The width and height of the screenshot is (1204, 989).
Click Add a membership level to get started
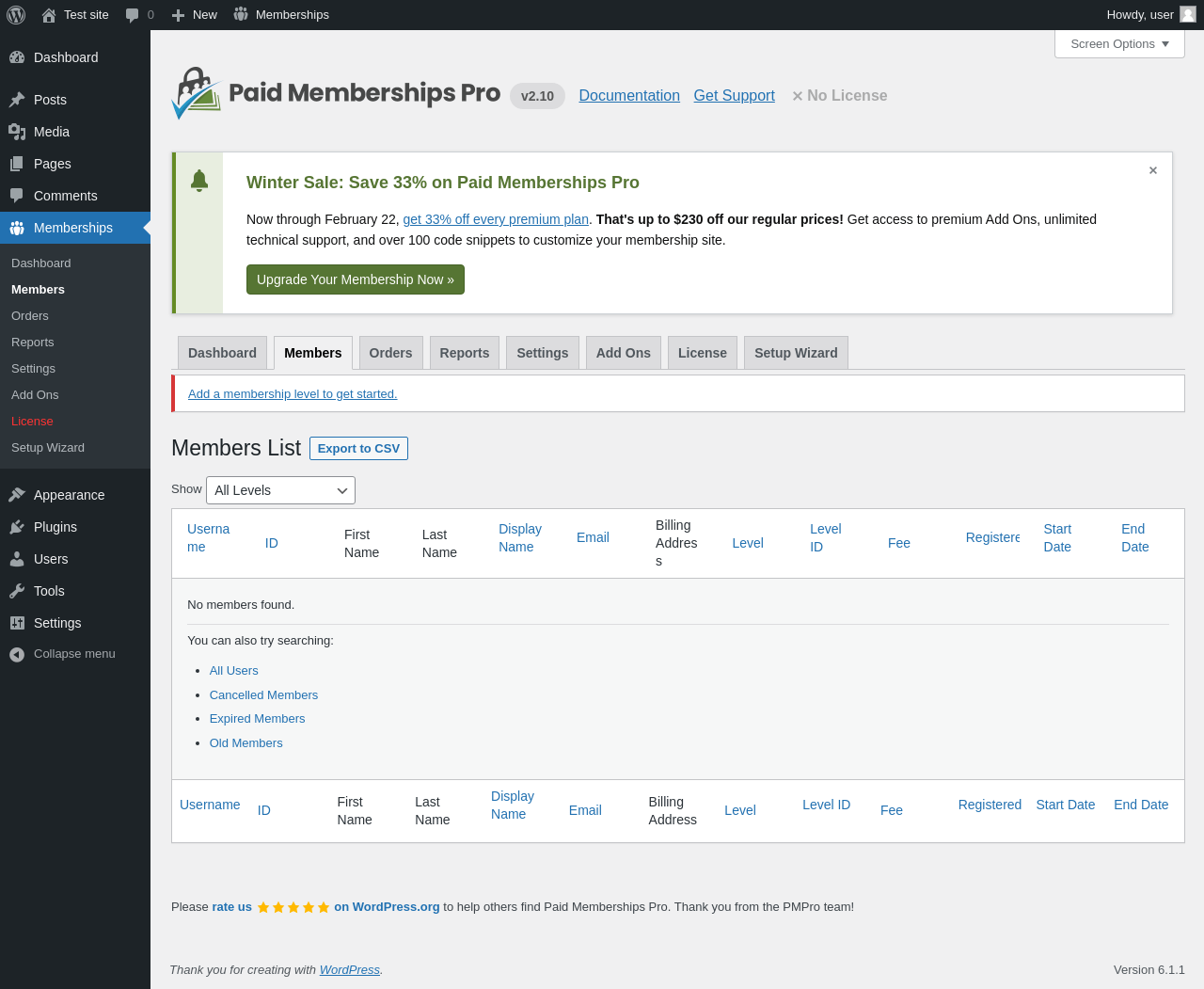pos(293,393)
